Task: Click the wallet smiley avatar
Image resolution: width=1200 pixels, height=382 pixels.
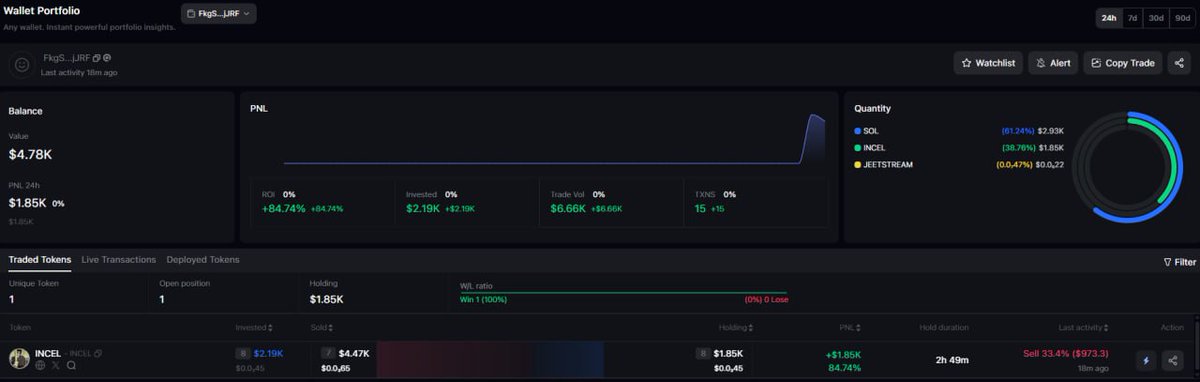Action: tap(21, 65)
